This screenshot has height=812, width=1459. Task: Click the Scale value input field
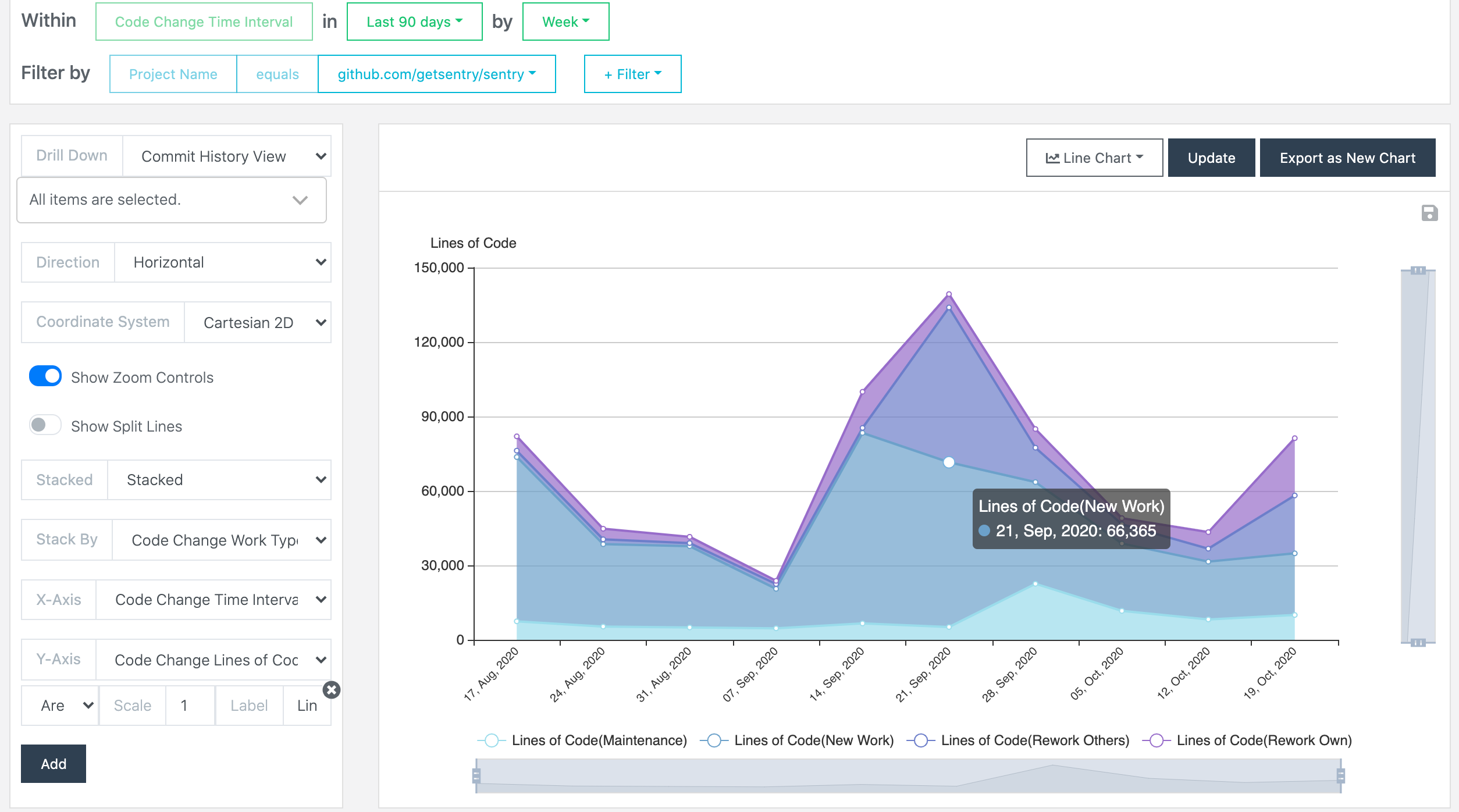190,706
